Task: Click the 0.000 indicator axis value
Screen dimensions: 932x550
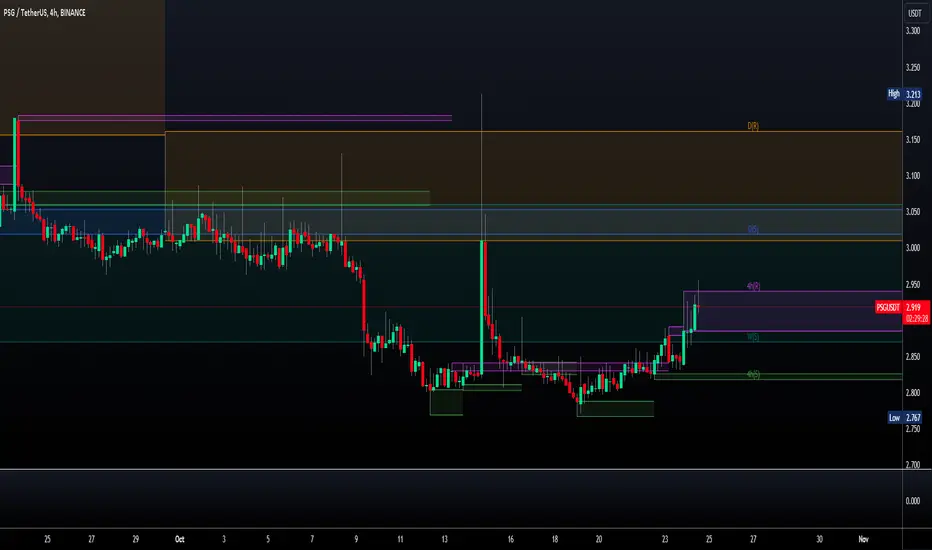Action: 913,501
